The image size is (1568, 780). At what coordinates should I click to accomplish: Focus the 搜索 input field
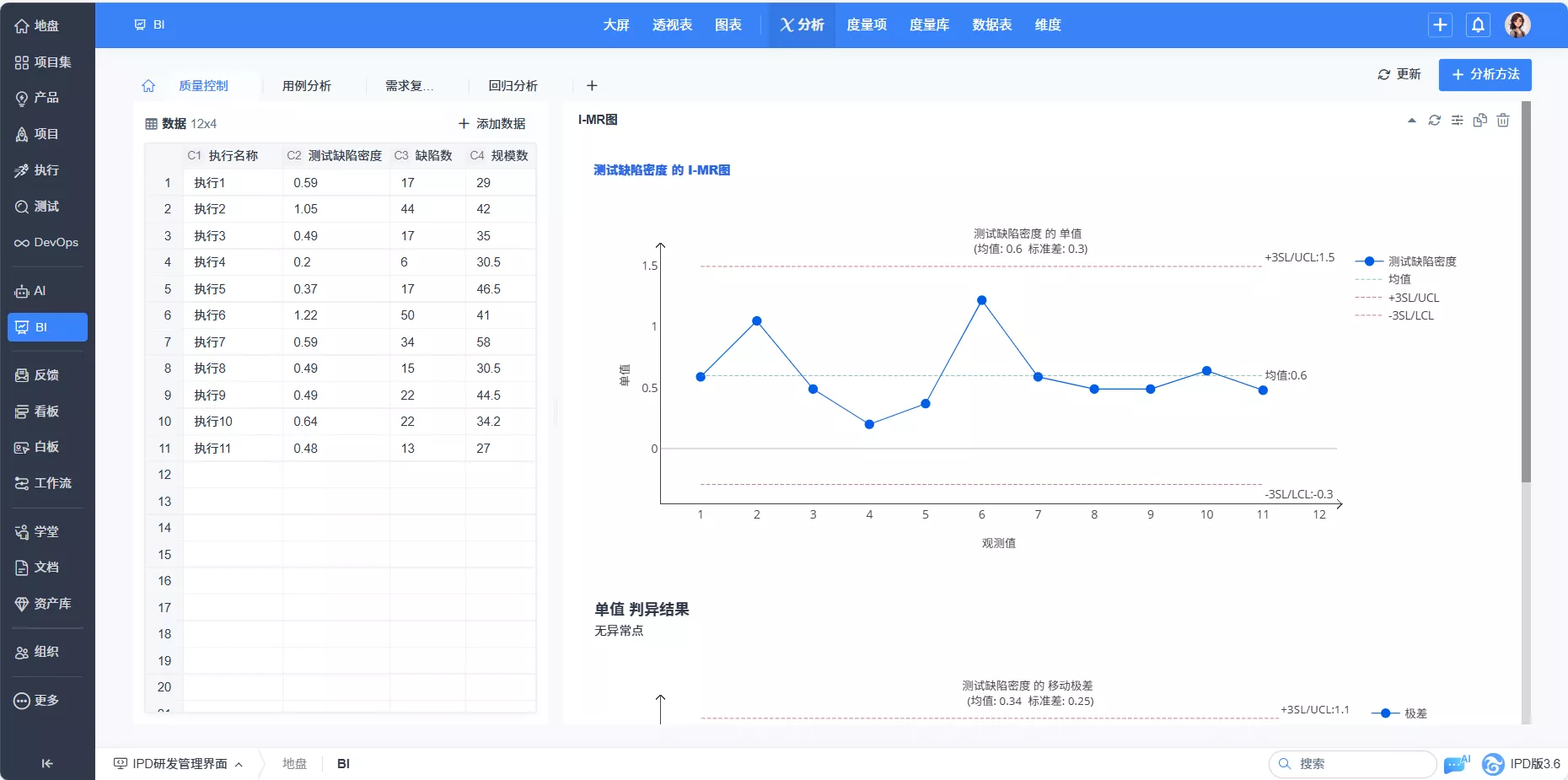coord(1353,764)
